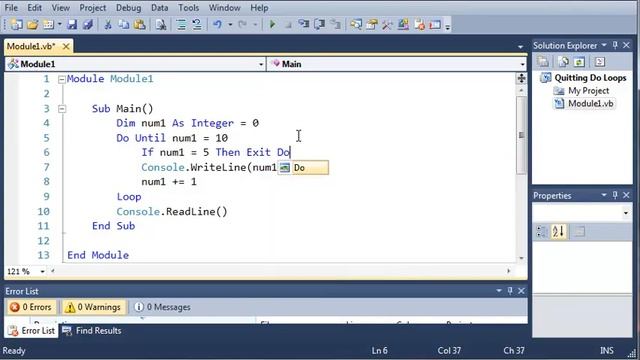Open the Undo history dropdown arrow
Viewport: 640px width, 360px height.
(x=230, y=25)
